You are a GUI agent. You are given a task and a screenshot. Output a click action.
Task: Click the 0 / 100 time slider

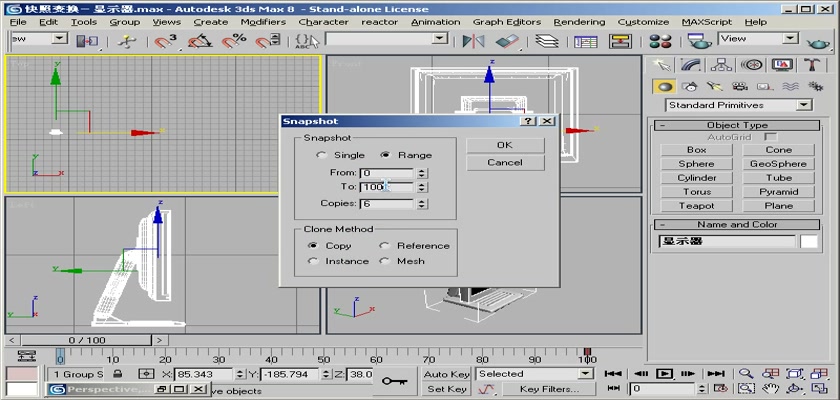87,340
